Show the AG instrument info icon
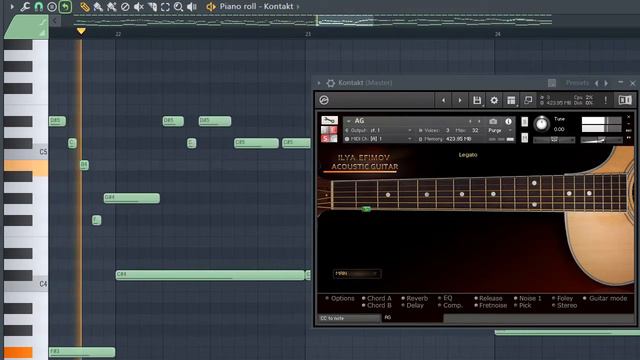 pyautogui.click(x=509, y=121)
